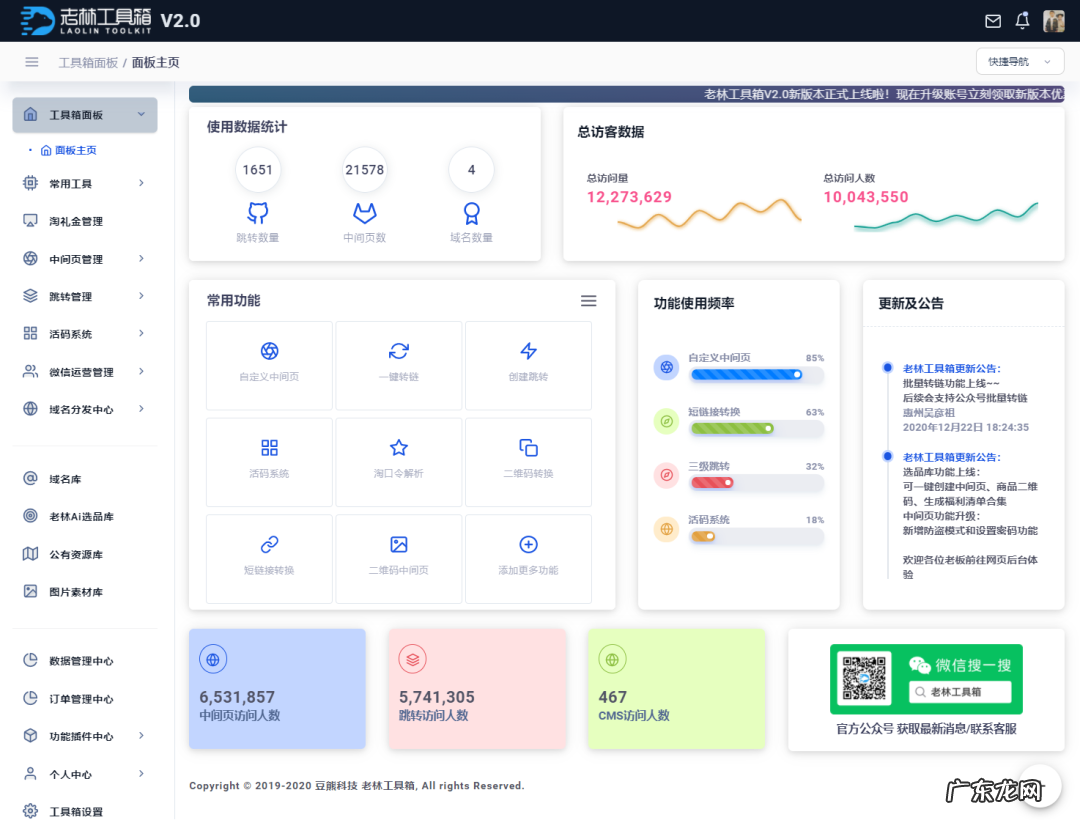Select the 淘口令解析 star icon
1080x820 pixels.
coord(398,449)
